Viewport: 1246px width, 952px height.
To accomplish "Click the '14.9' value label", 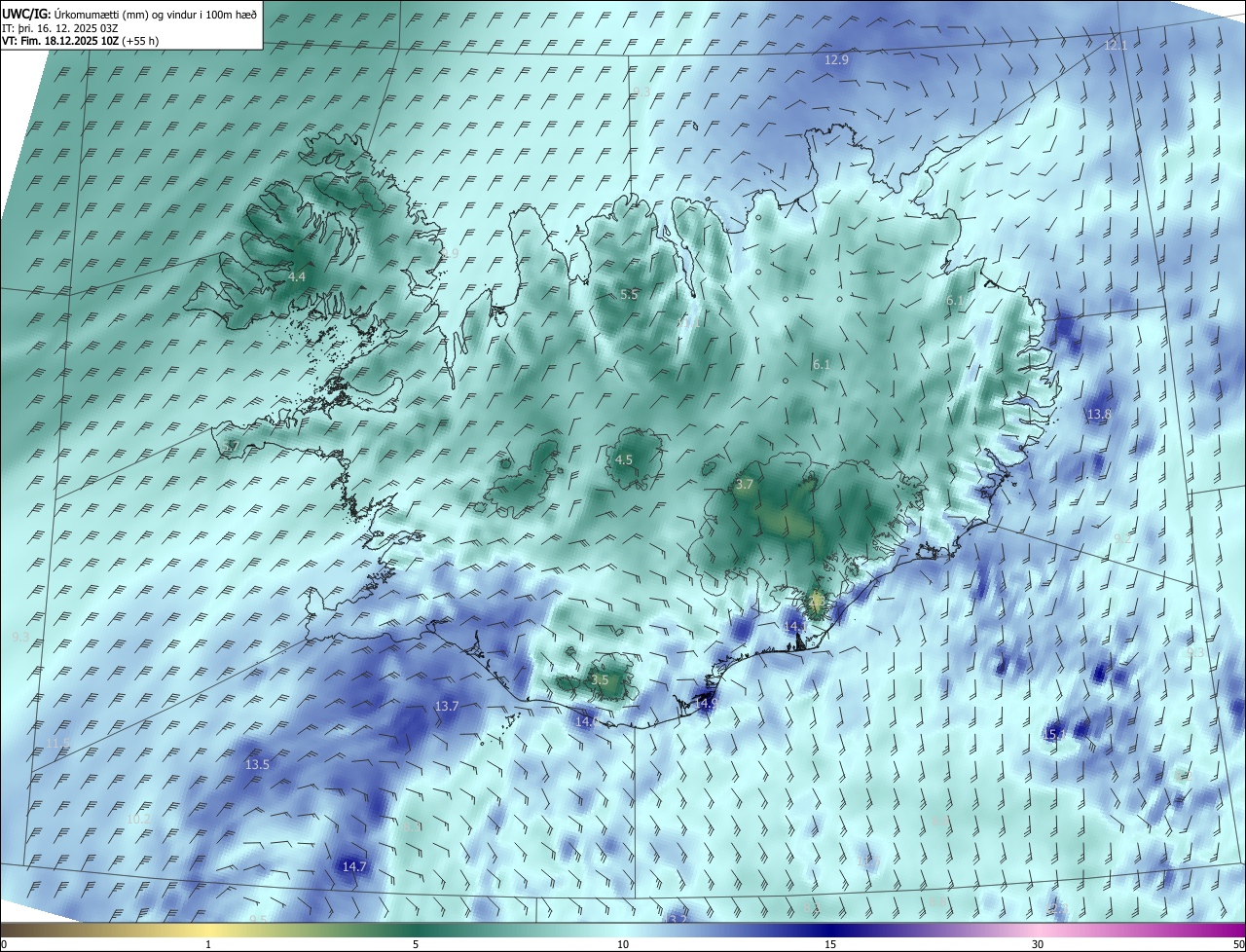I will coord(706,703).
